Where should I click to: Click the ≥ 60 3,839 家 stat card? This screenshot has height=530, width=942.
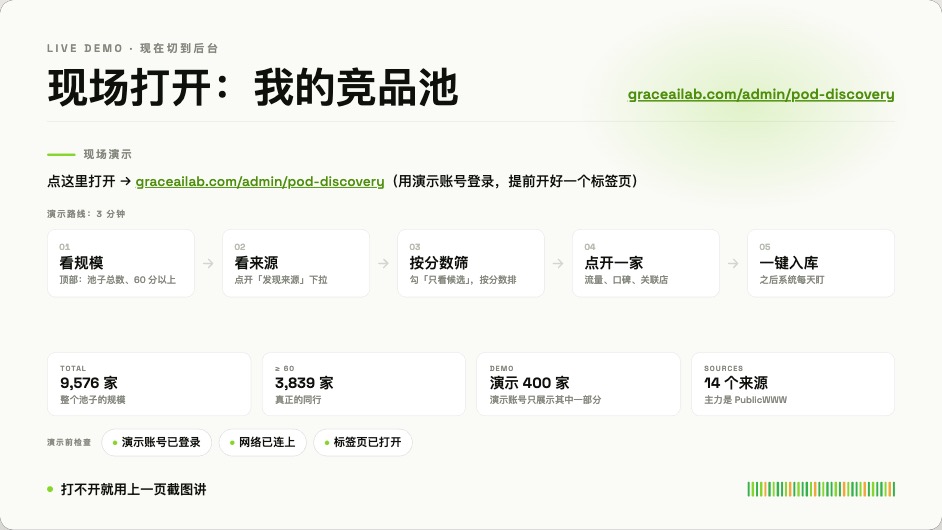tap(364, 384)
